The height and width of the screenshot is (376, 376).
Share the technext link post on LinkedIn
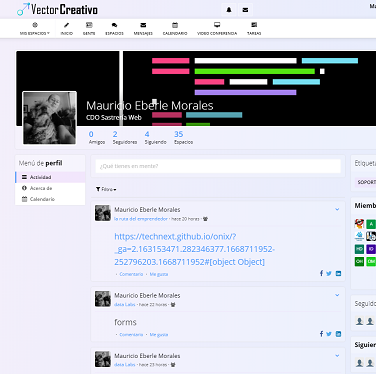pyautogui.click(x=338, y=274)
